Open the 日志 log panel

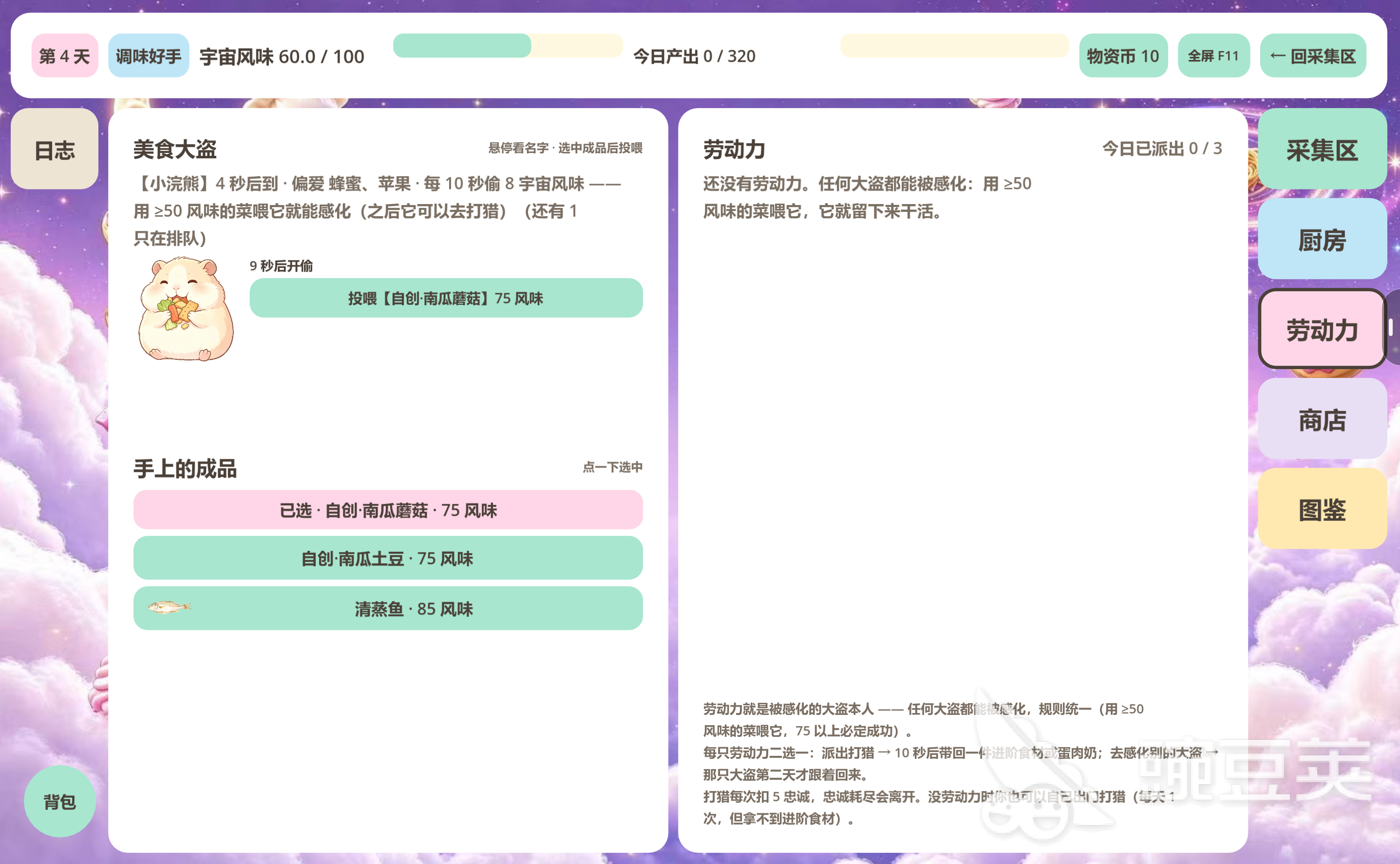54,149
